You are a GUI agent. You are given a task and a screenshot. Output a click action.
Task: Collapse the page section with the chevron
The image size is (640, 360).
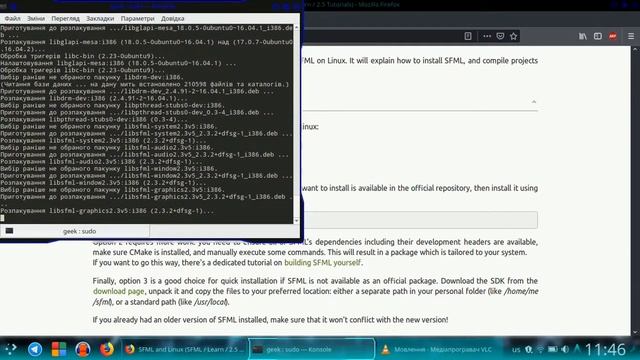tap(534, 101)
